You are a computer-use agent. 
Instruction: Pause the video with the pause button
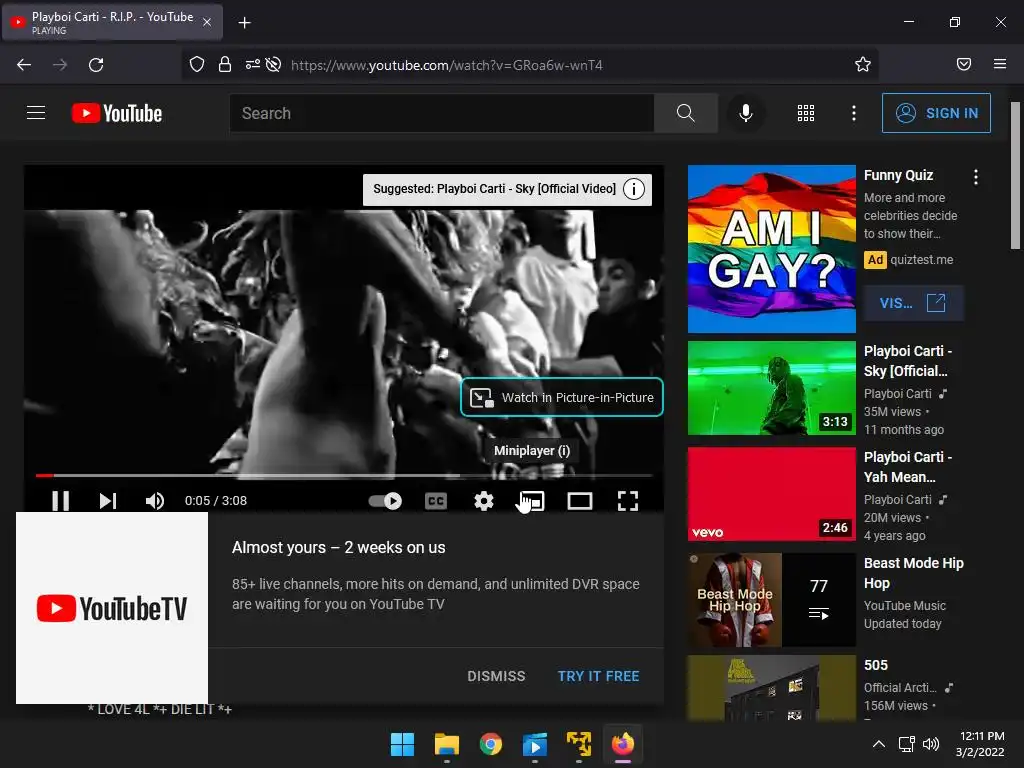[60, 501]
